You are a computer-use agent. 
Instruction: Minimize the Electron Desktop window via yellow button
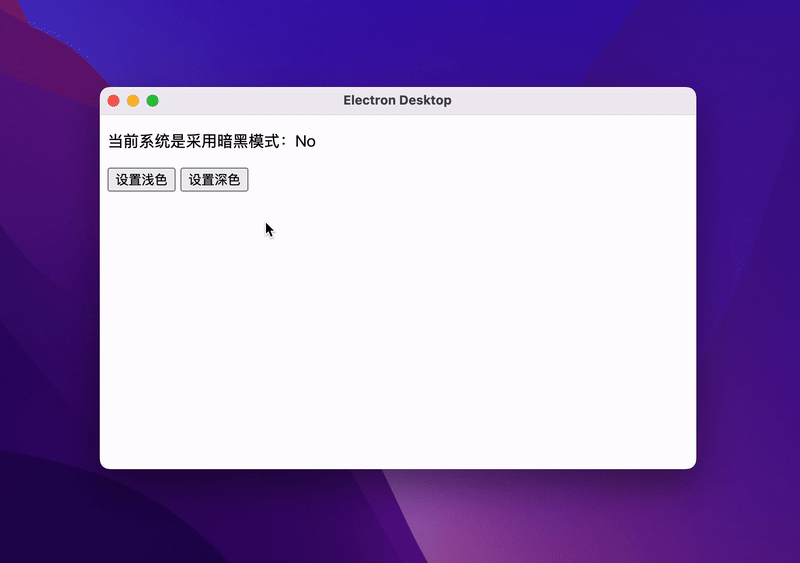(x=133, y=101)
